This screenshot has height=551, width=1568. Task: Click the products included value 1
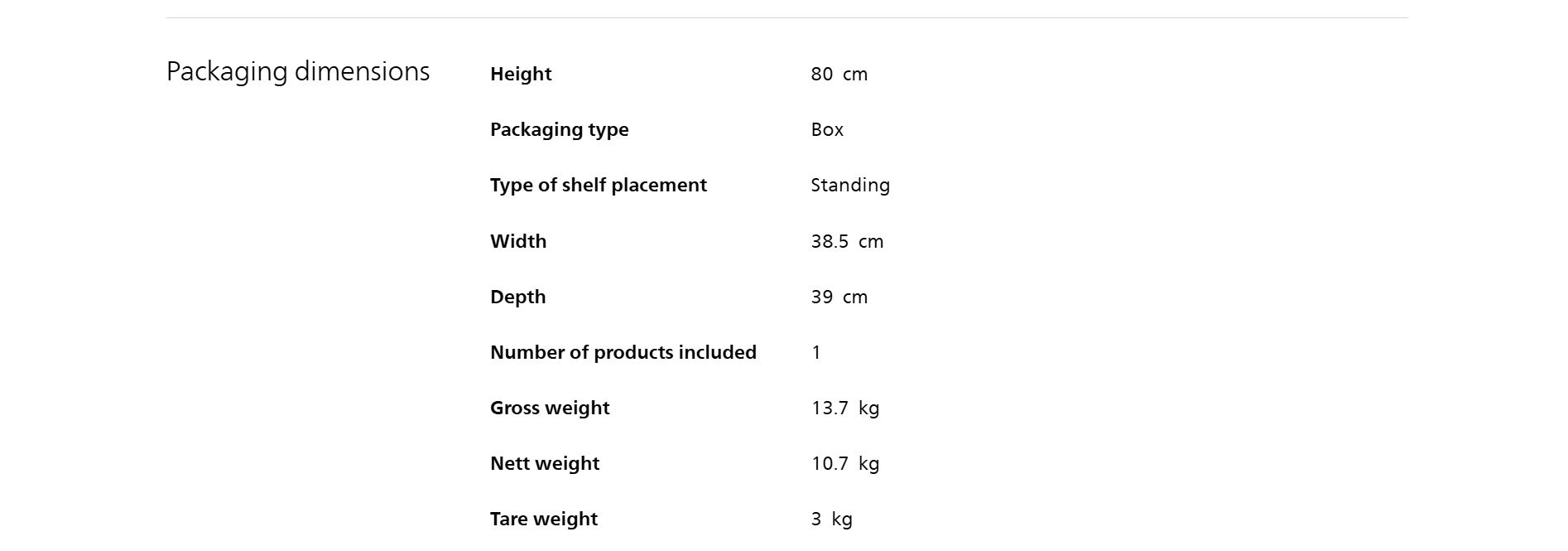pyautogui.click(x=816, y=352)
